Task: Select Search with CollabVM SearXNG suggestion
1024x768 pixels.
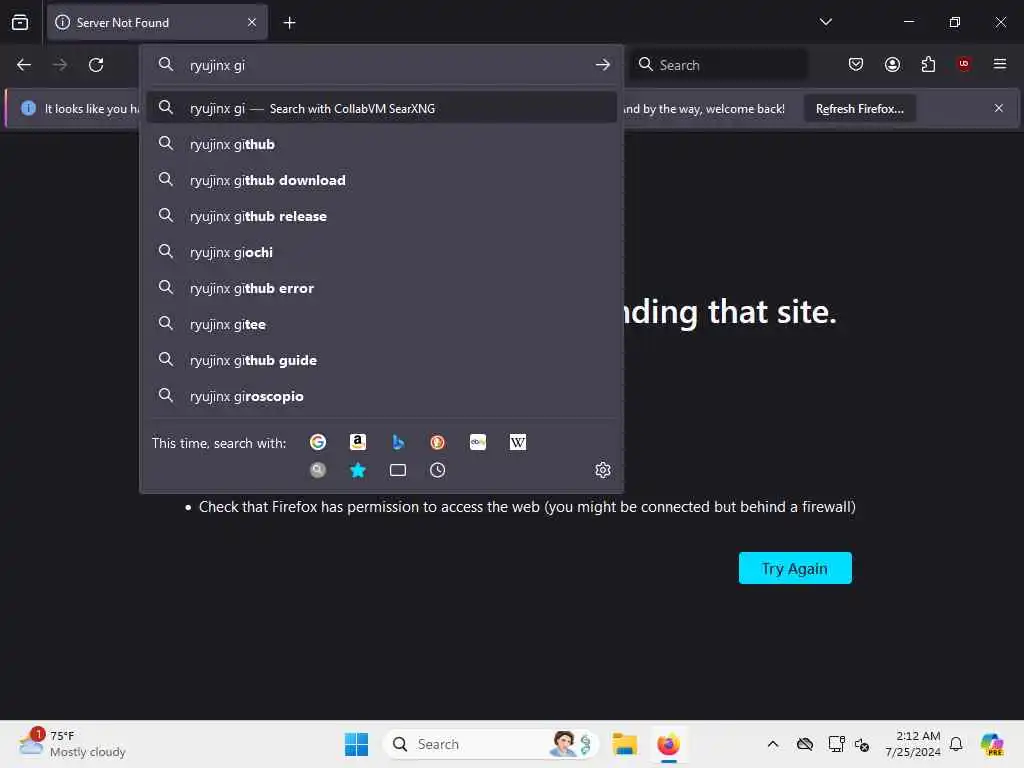Action: coord(382,108)
